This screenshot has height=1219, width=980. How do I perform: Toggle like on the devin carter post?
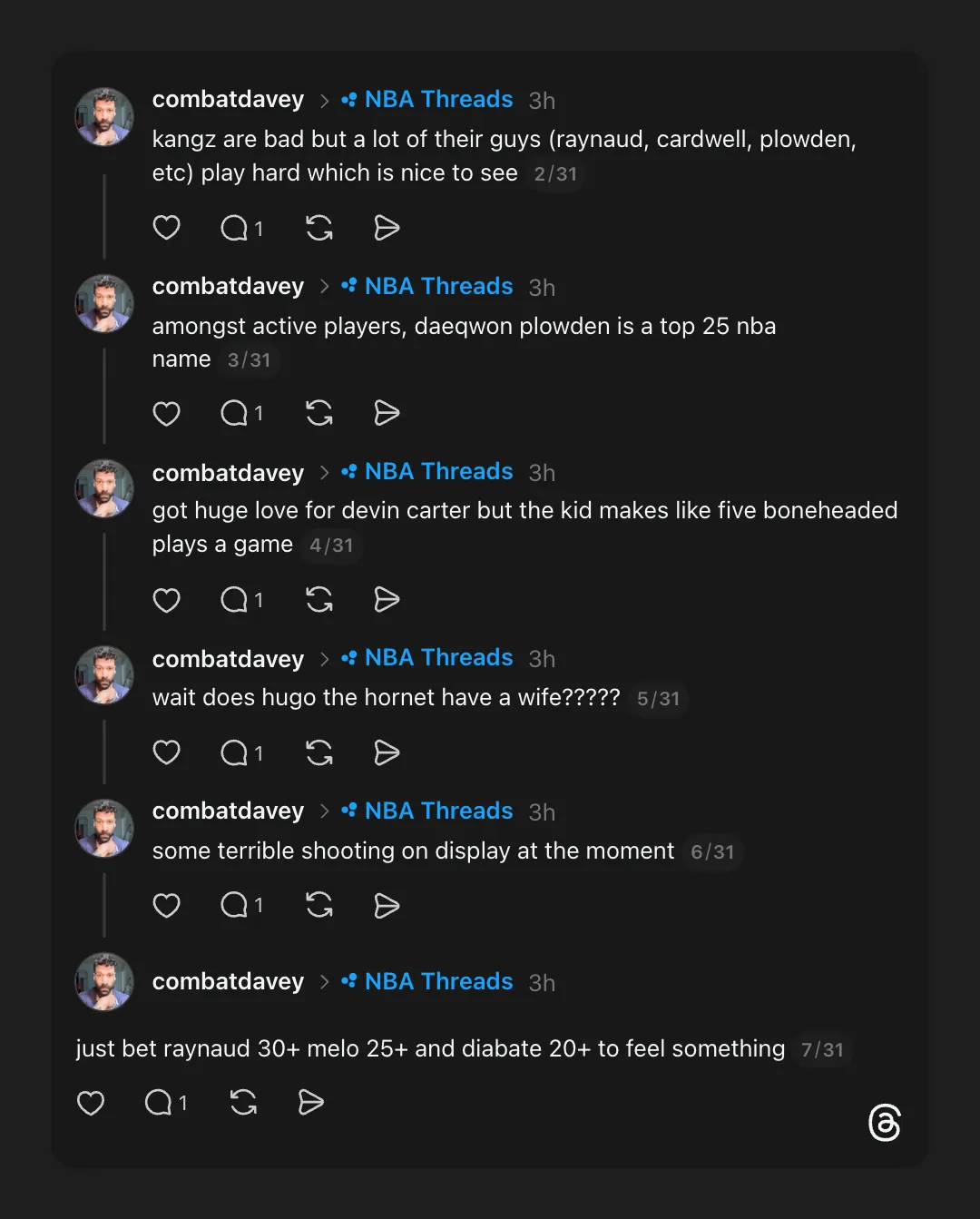click(x=166, y=600)
